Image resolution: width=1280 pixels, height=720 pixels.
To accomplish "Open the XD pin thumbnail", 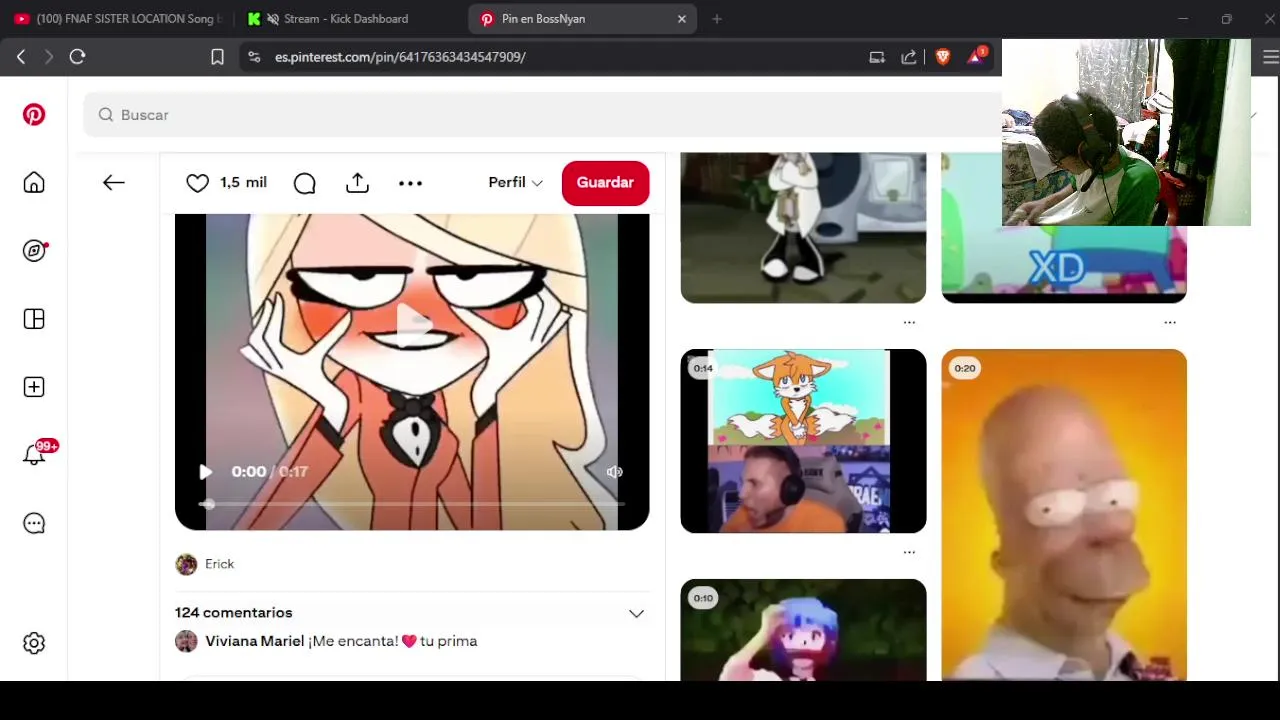I will pos(1064,264).
